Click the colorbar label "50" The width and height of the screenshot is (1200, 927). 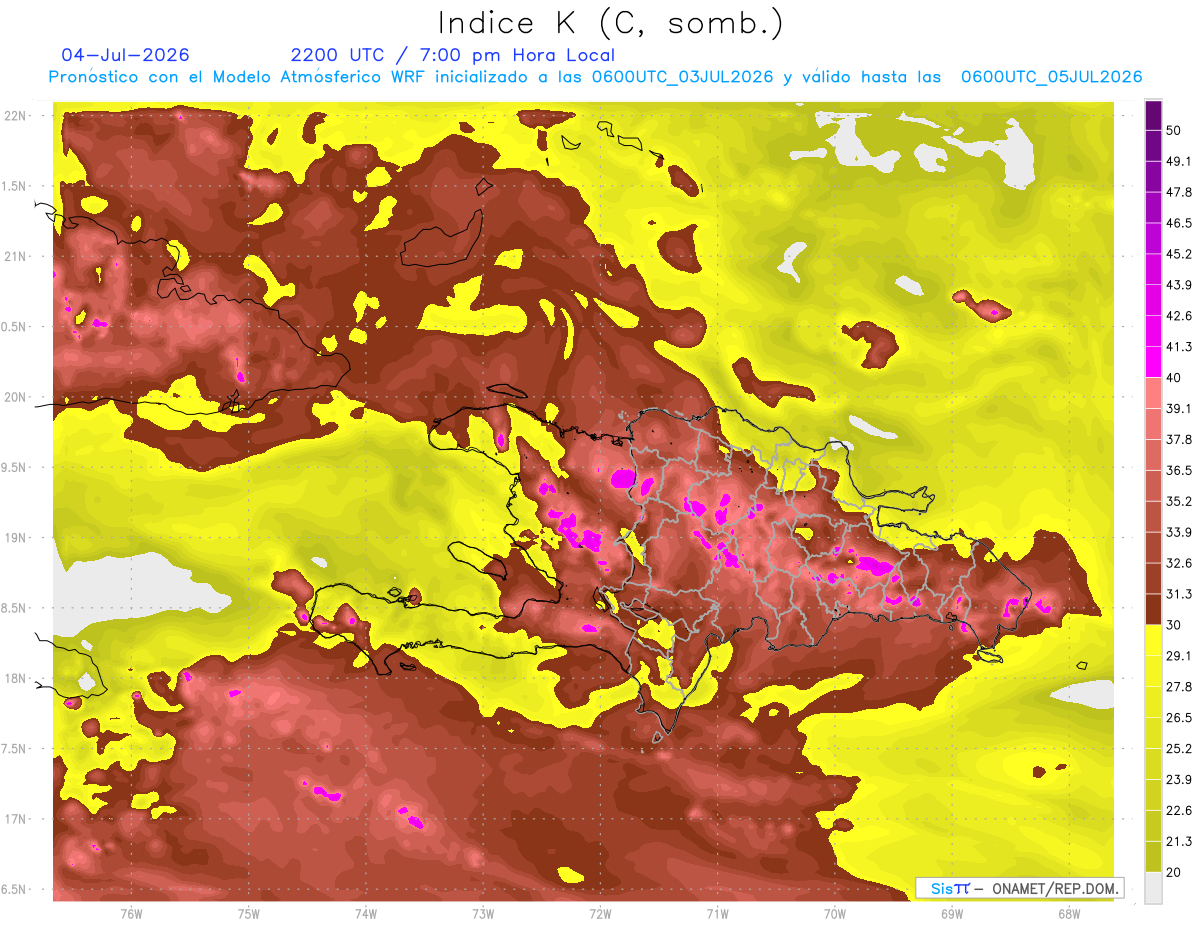pyautogui.click(x=1174, y=130)
